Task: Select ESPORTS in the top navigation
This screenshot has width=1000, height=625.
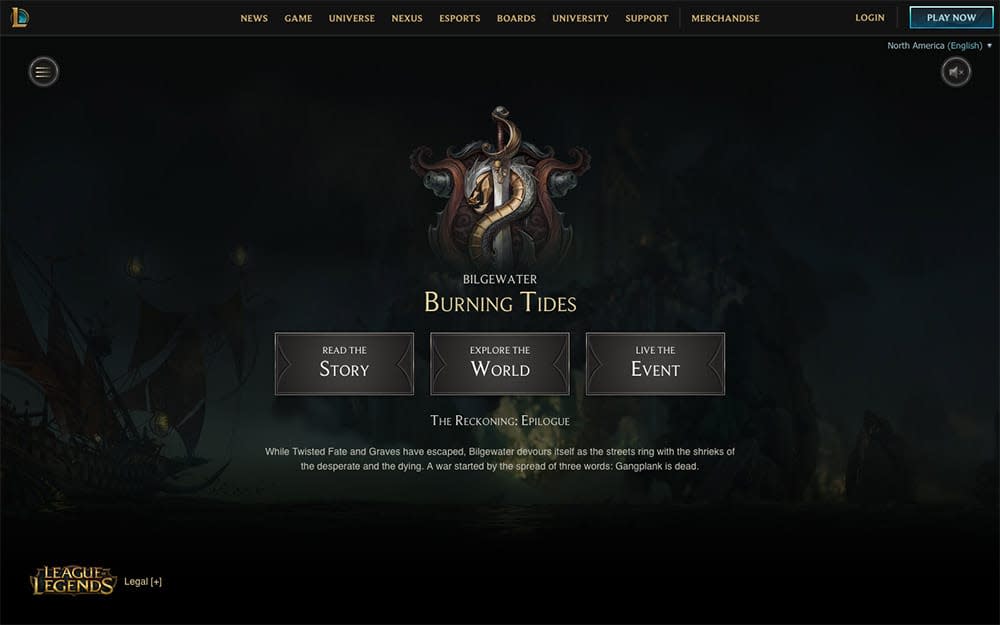Action: pos(460,18)
